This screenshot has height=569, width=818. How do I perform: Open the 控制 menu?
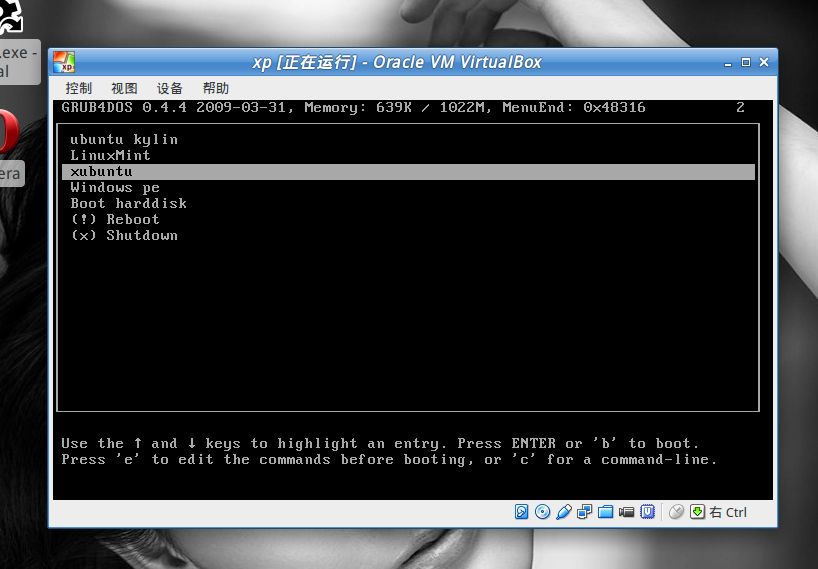pos(78,88)
